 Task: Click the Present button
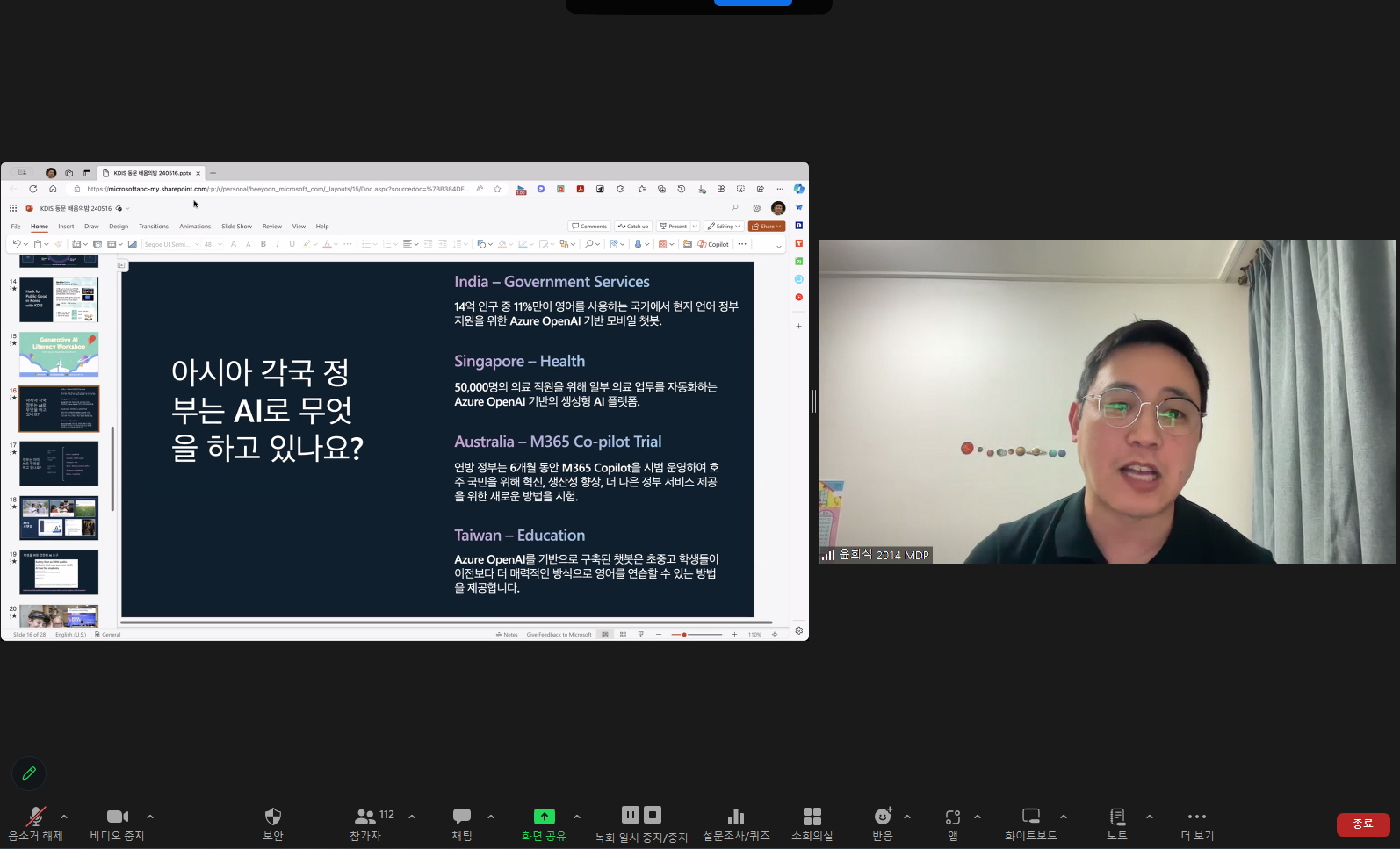pos(674,227)
